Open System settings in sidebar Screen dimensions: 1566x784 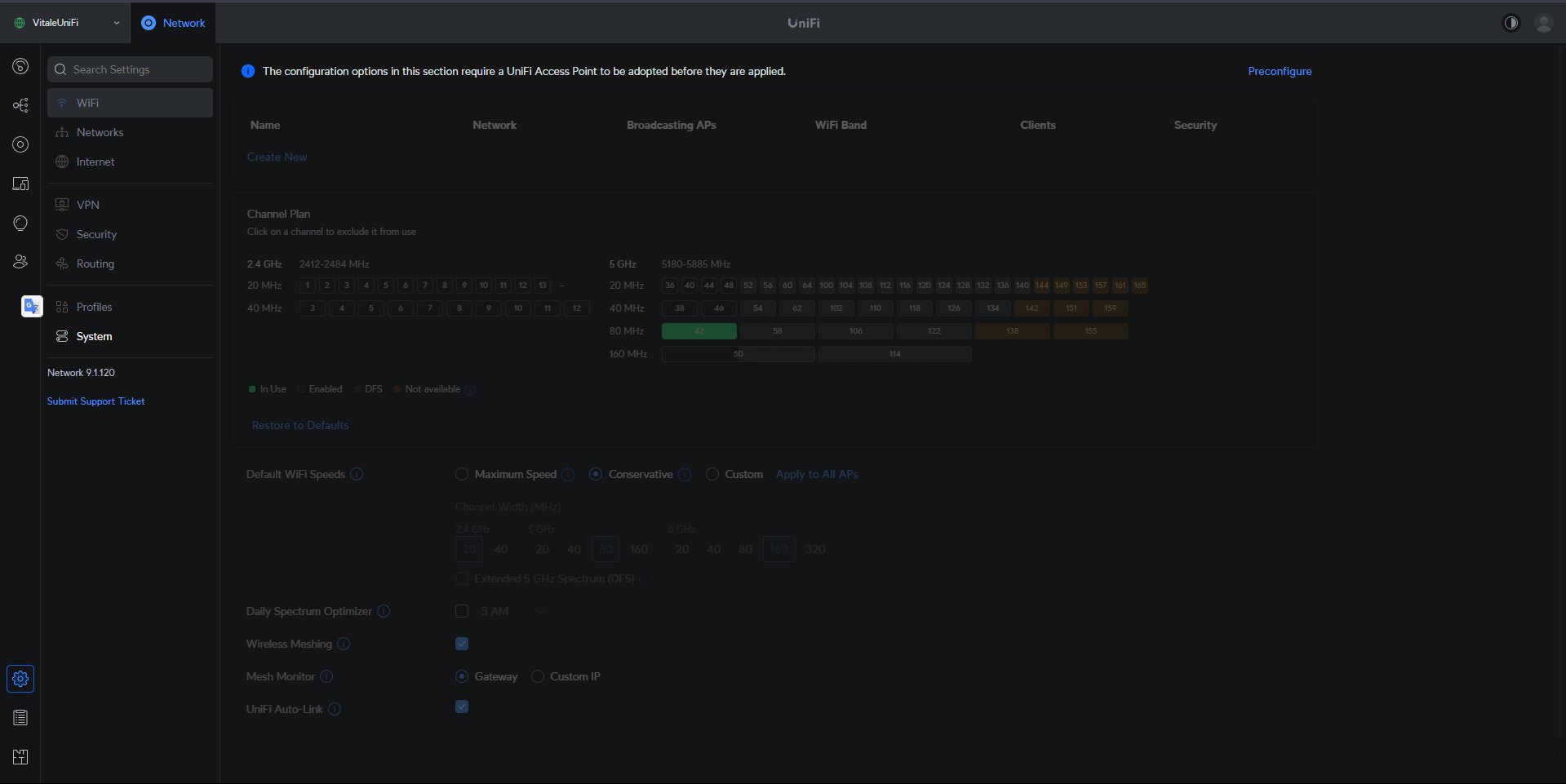[x=130, y=336]
